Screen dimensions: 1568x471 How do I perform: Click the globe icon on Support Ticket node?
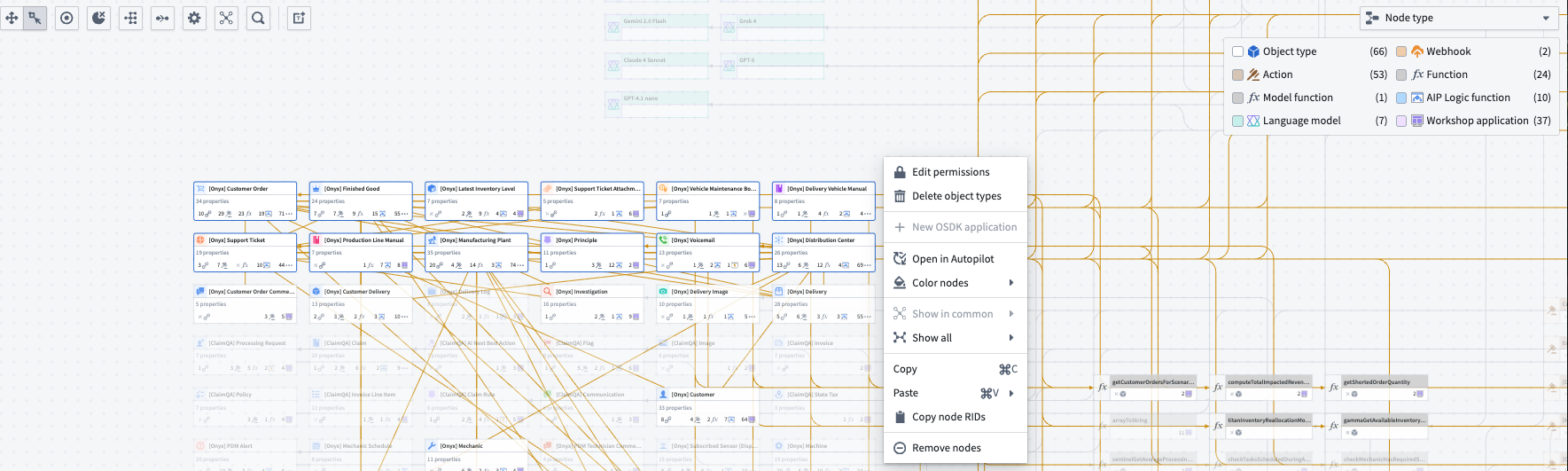point(200,239)
